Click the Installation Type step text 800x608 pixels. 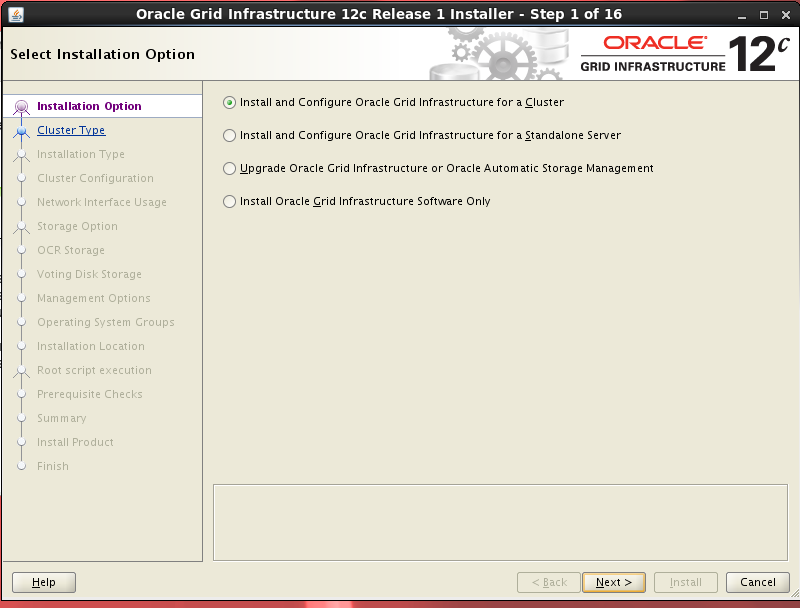(x=81, y=154)
